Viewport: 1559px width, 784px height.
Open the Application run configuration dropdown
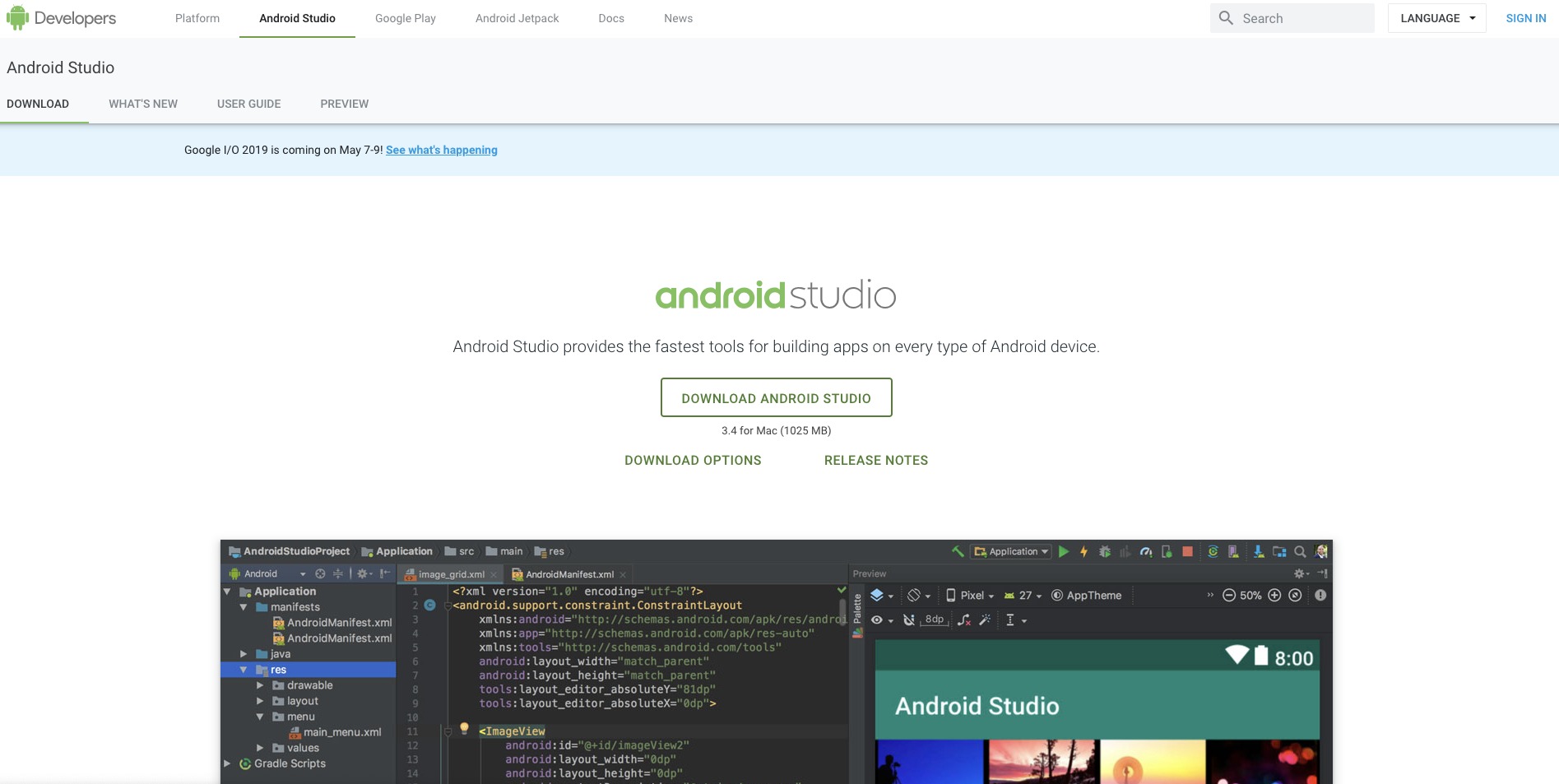[x=1011, y=551]
